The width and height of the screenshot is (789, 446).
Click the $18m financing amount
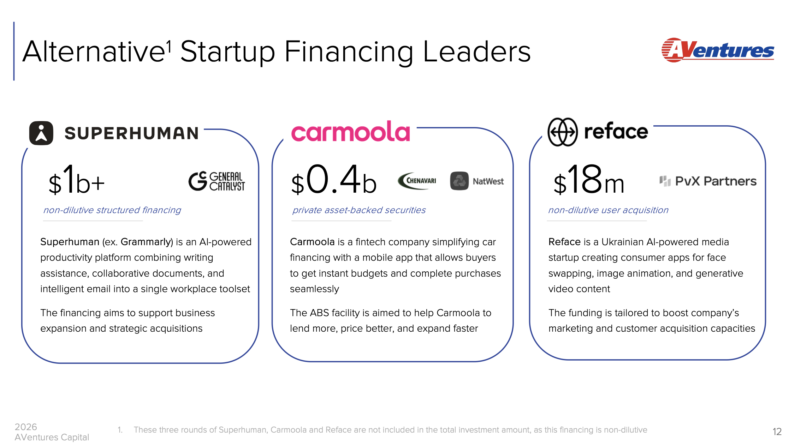[589, 183]
